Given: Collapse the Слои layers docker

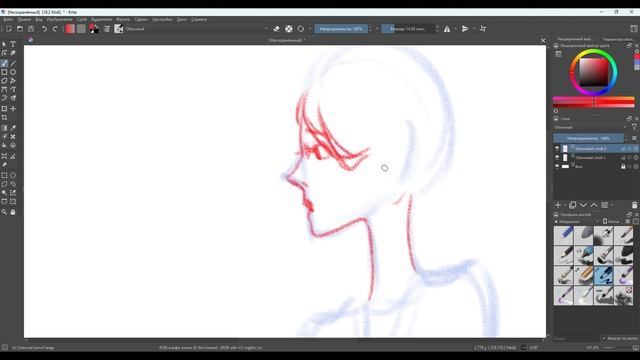Looking at the screenshot, I should tap(556, 119).
